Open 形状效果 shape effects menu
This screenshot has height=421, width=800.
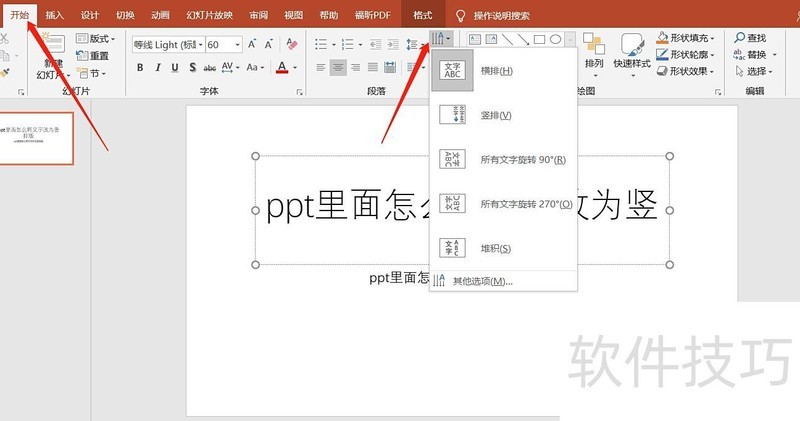(x=686, y=71)
